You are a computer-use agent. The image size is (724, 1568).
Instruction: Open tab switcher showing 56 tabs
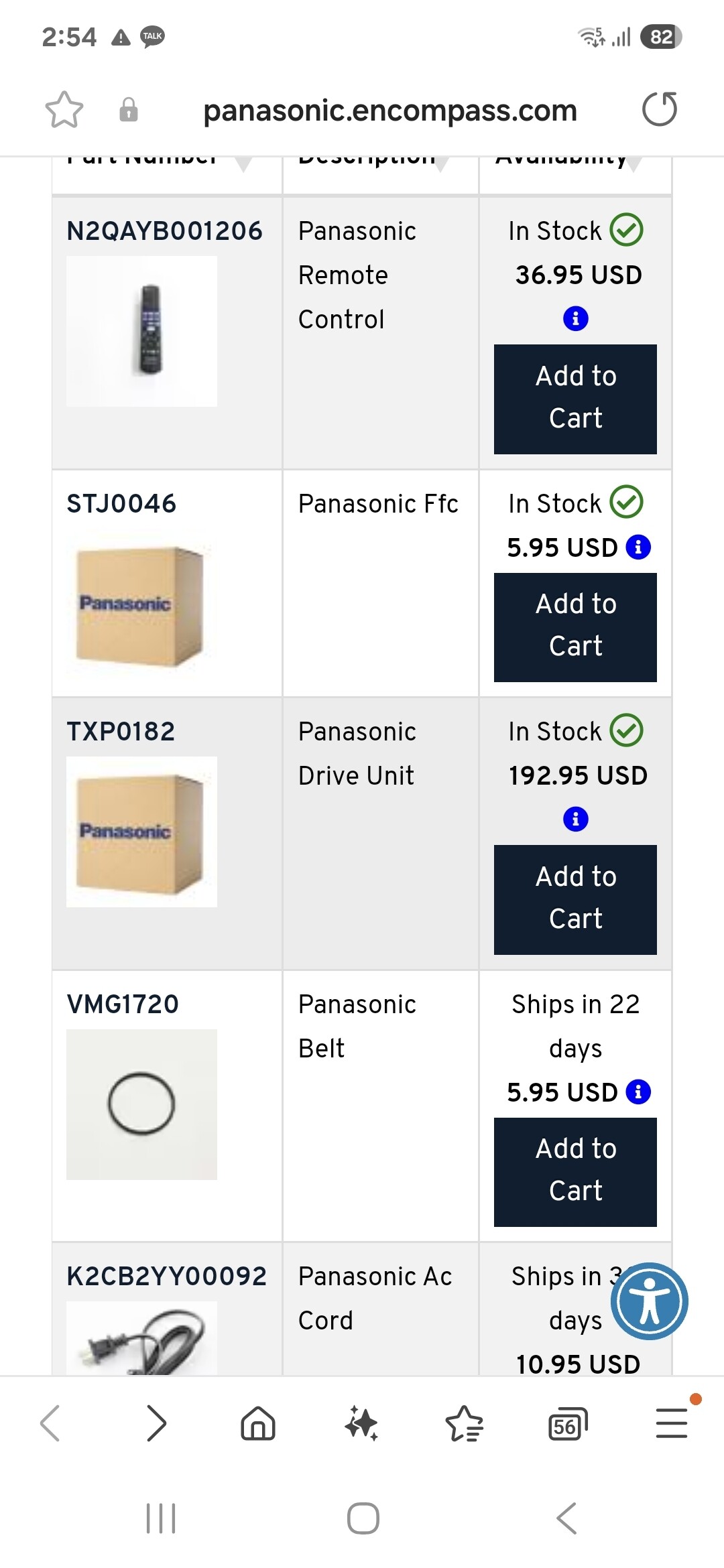pyautogui.click(x=567, y=1423)
